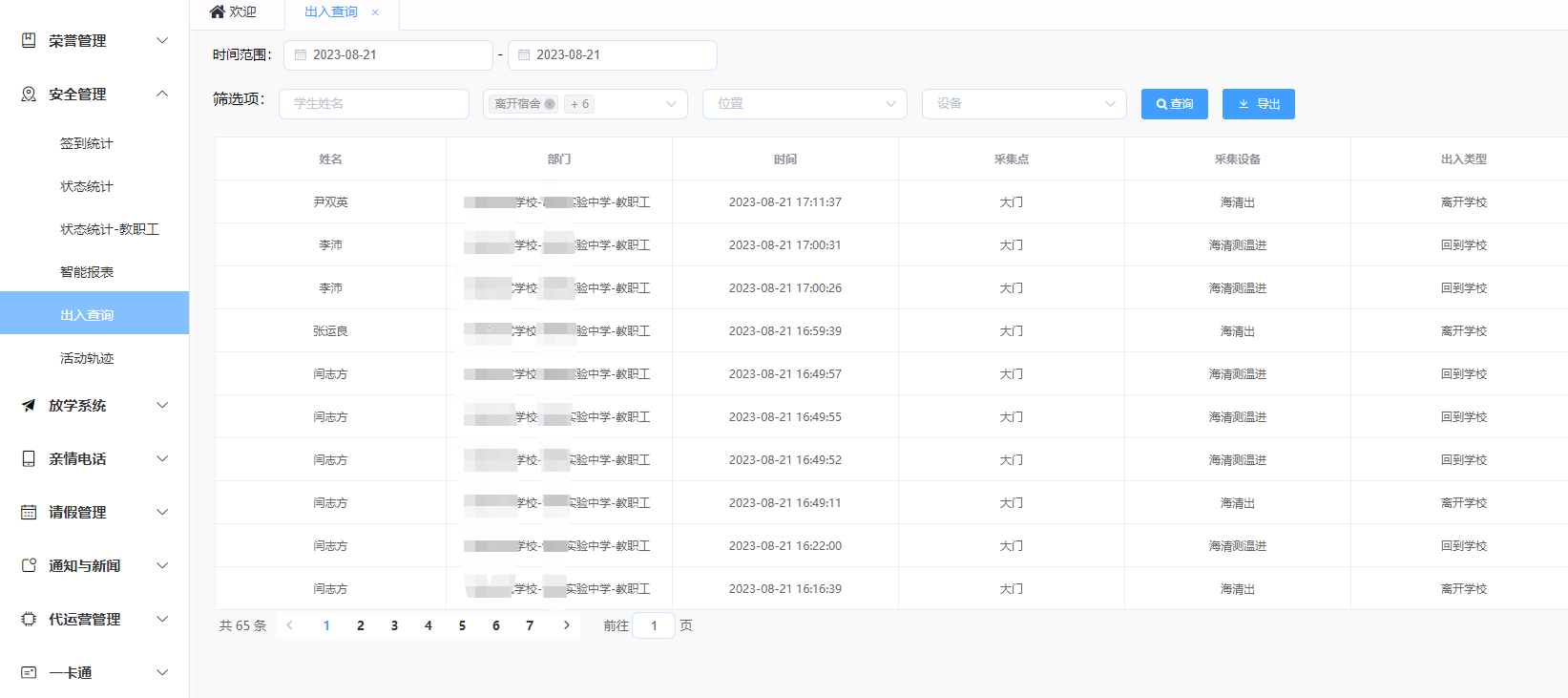Click the start date calendar icon
The height and width of the screenshot is (698, 1568).
coord(301,54)
